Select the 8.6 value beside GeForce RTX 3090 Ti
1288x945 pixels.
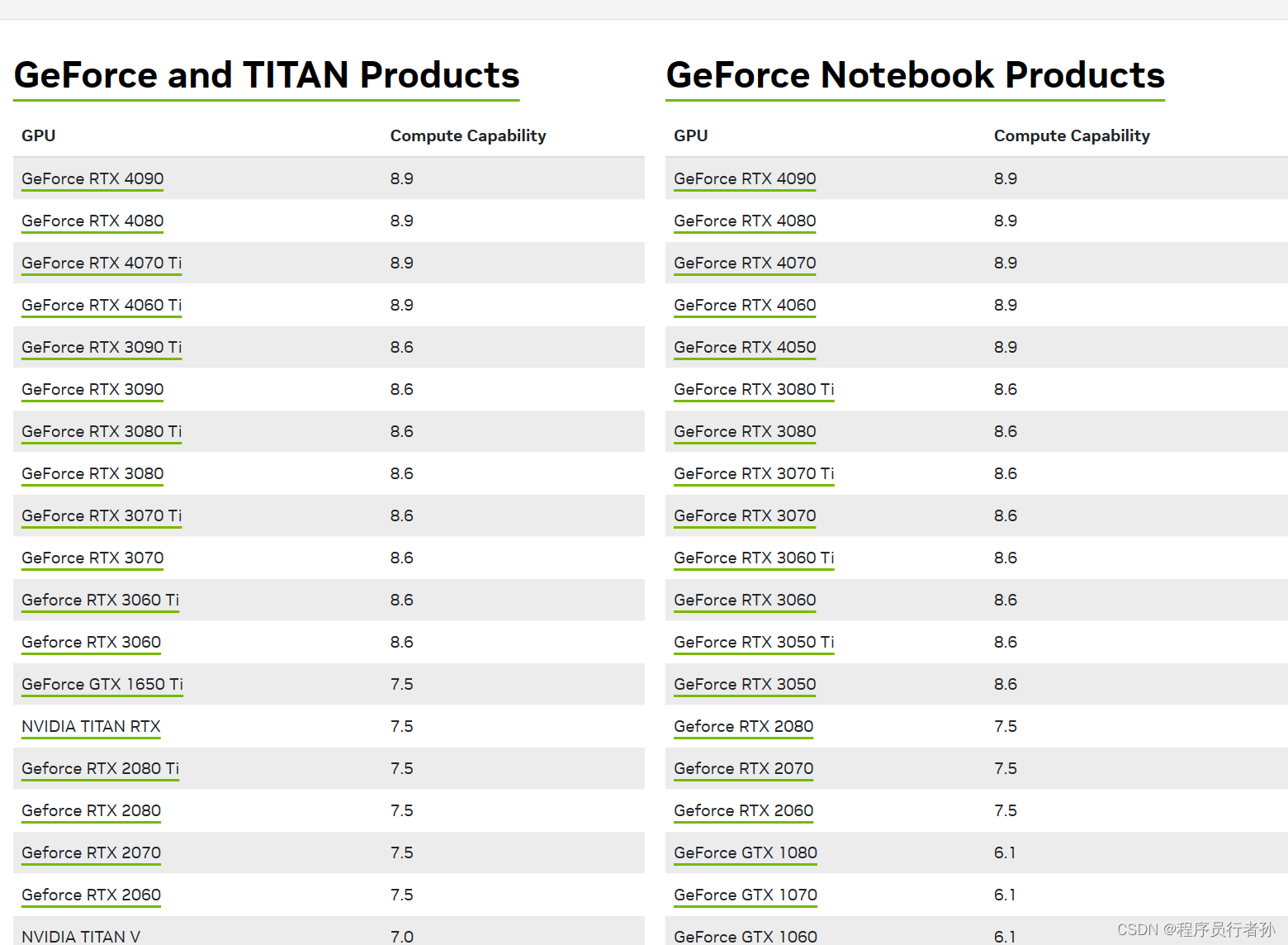pos(402,347)
